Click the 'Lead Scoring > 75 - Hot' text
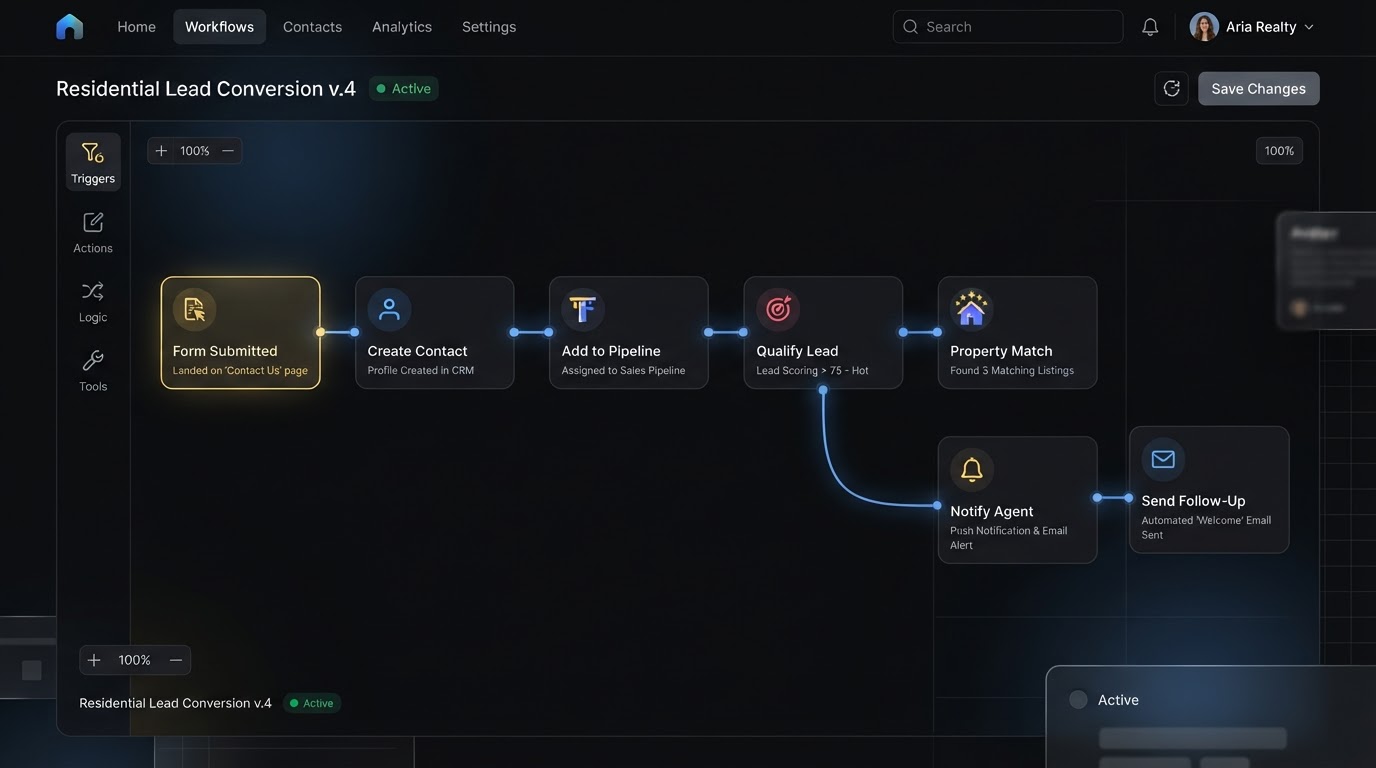 click(812, 370)
